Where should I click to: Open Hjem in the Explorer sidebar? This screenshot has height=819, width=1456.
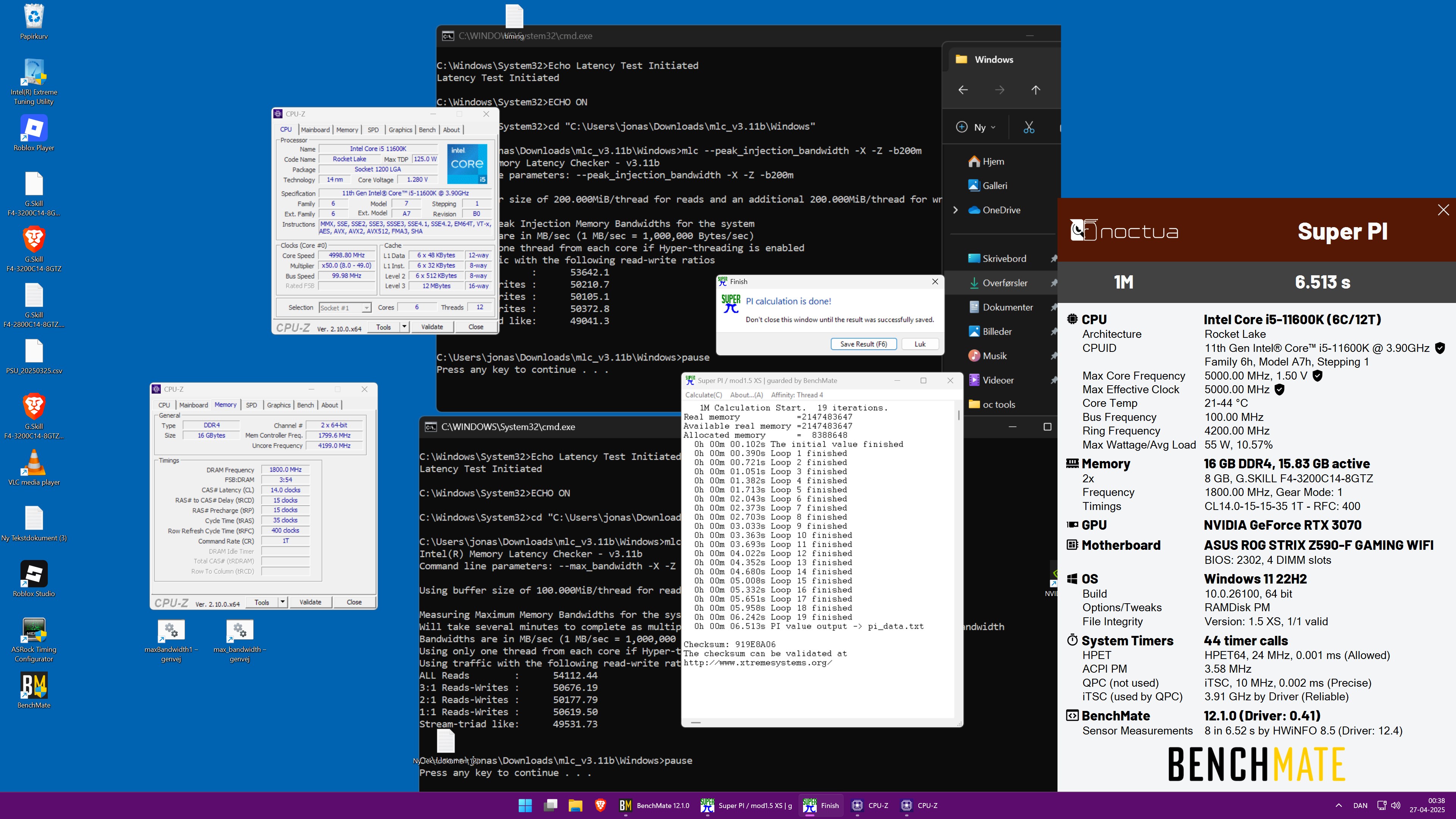point(993,162)
